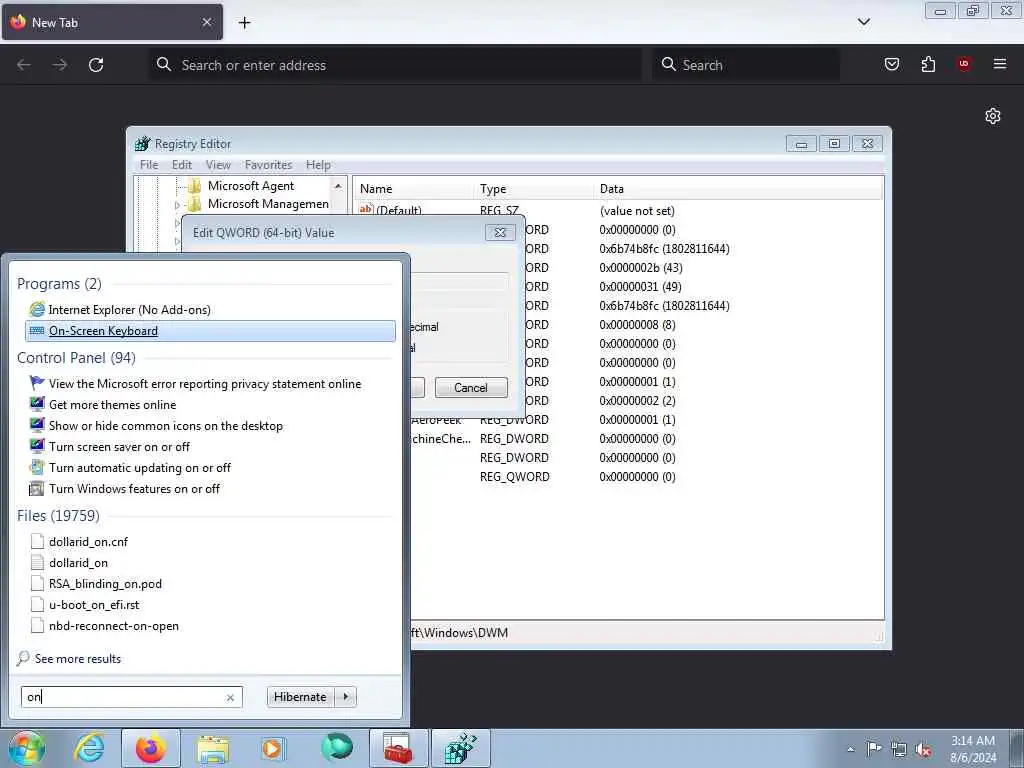Open the dollarid_on.cnf file
1024x768 pixels.
coord(88,541)
